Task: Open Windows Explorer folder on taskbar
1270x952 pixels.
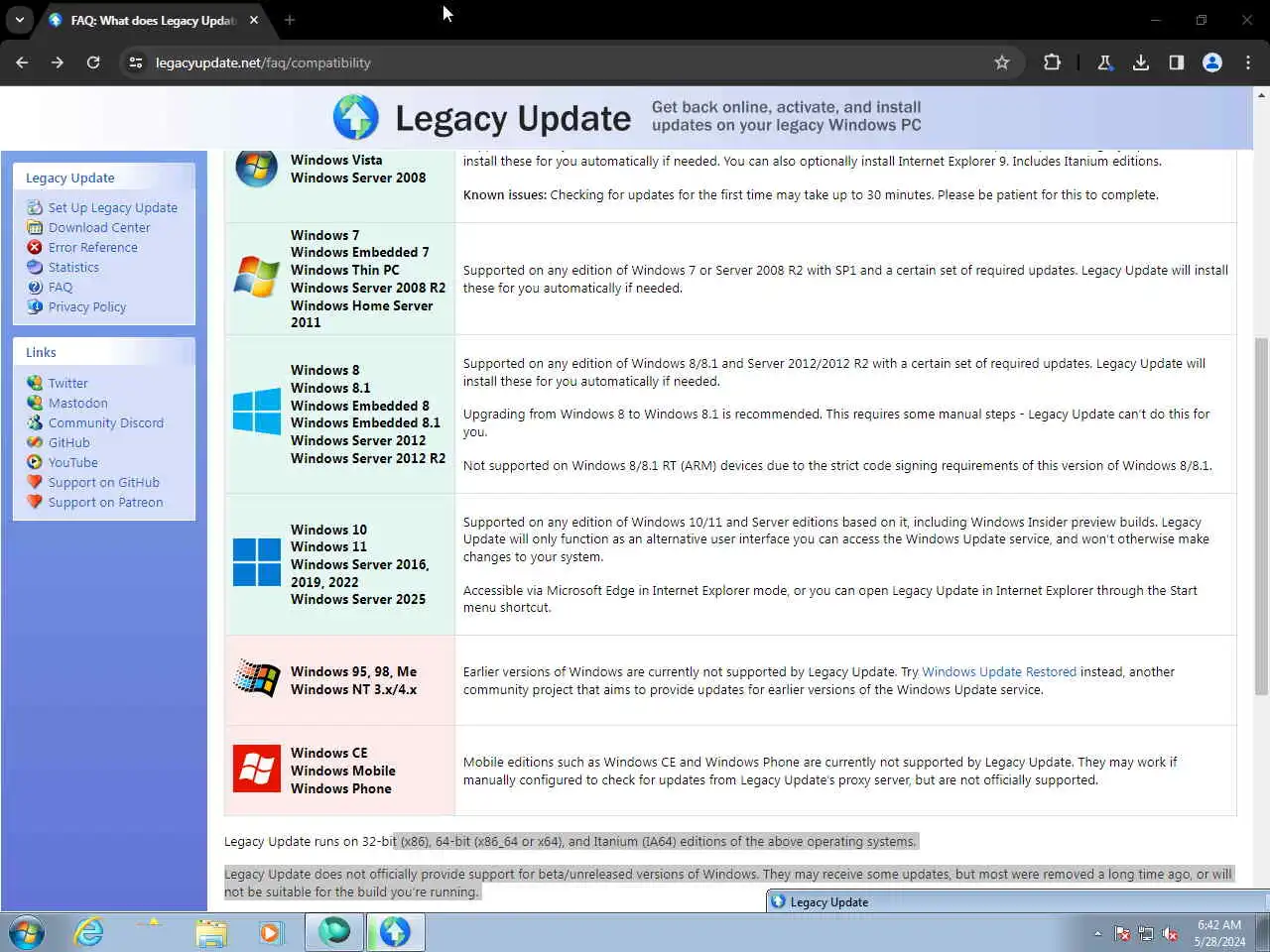Action: pos(210,932)
